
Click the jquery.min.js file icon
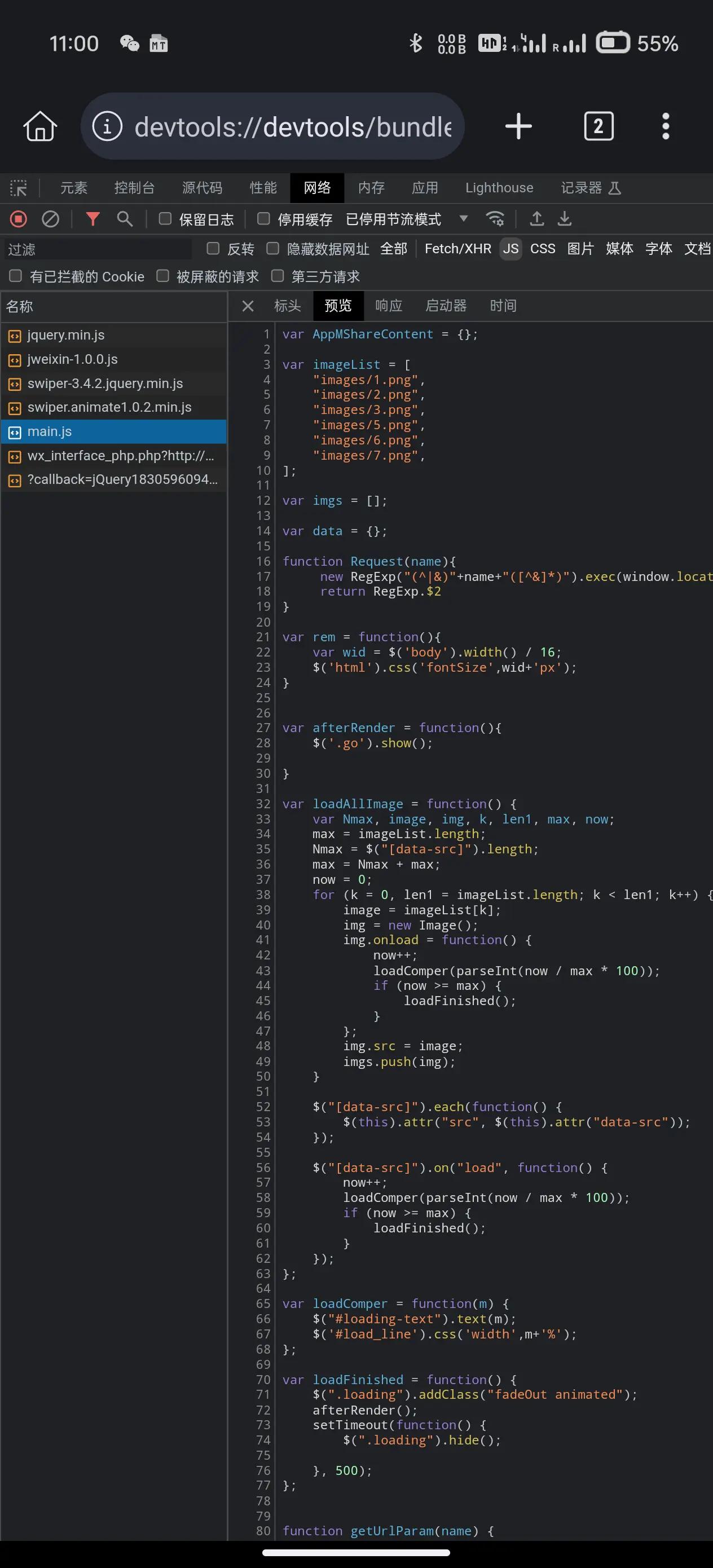[x=15, y=336]
